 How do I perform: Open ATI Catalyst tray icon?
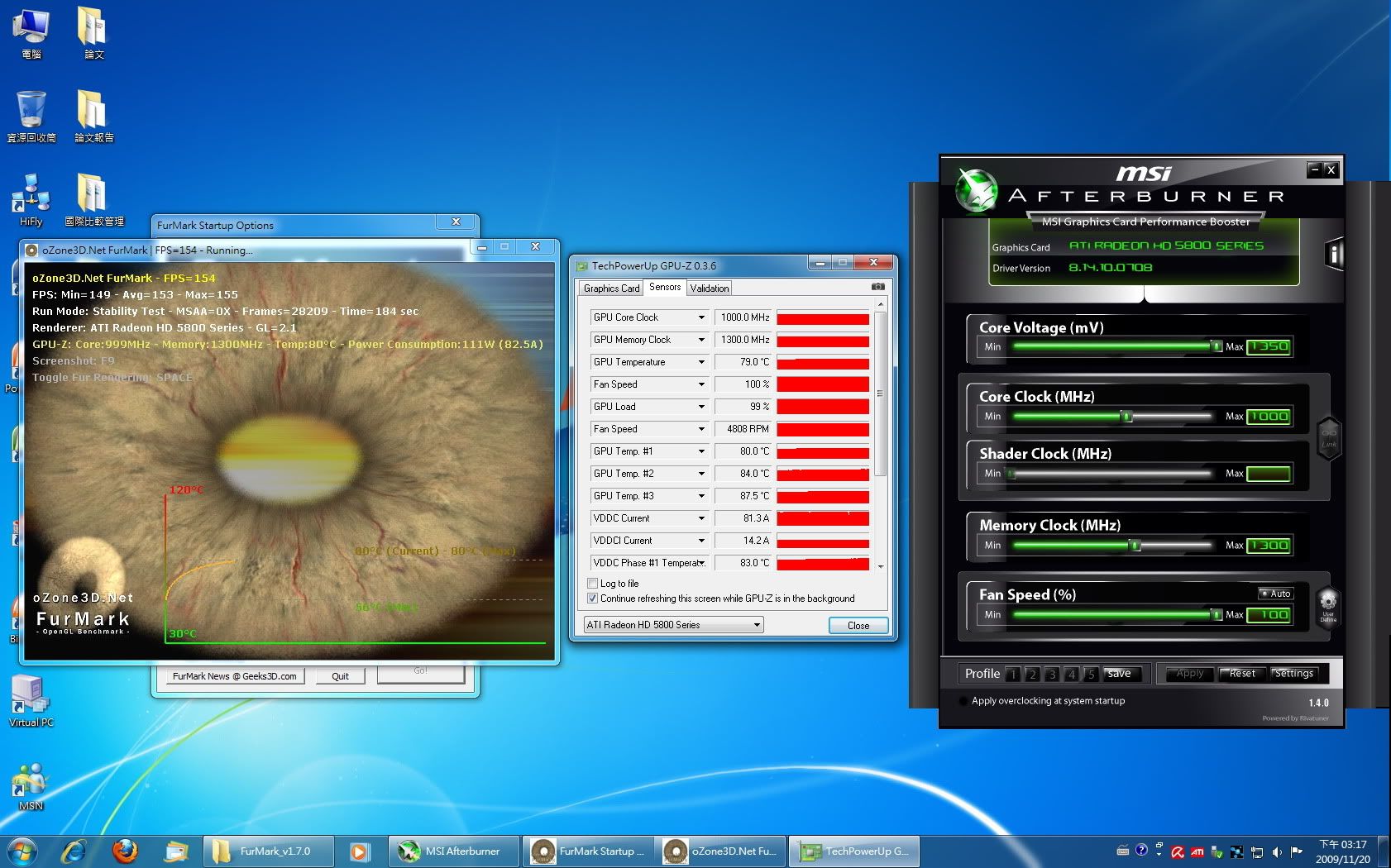click(1197, 851)
